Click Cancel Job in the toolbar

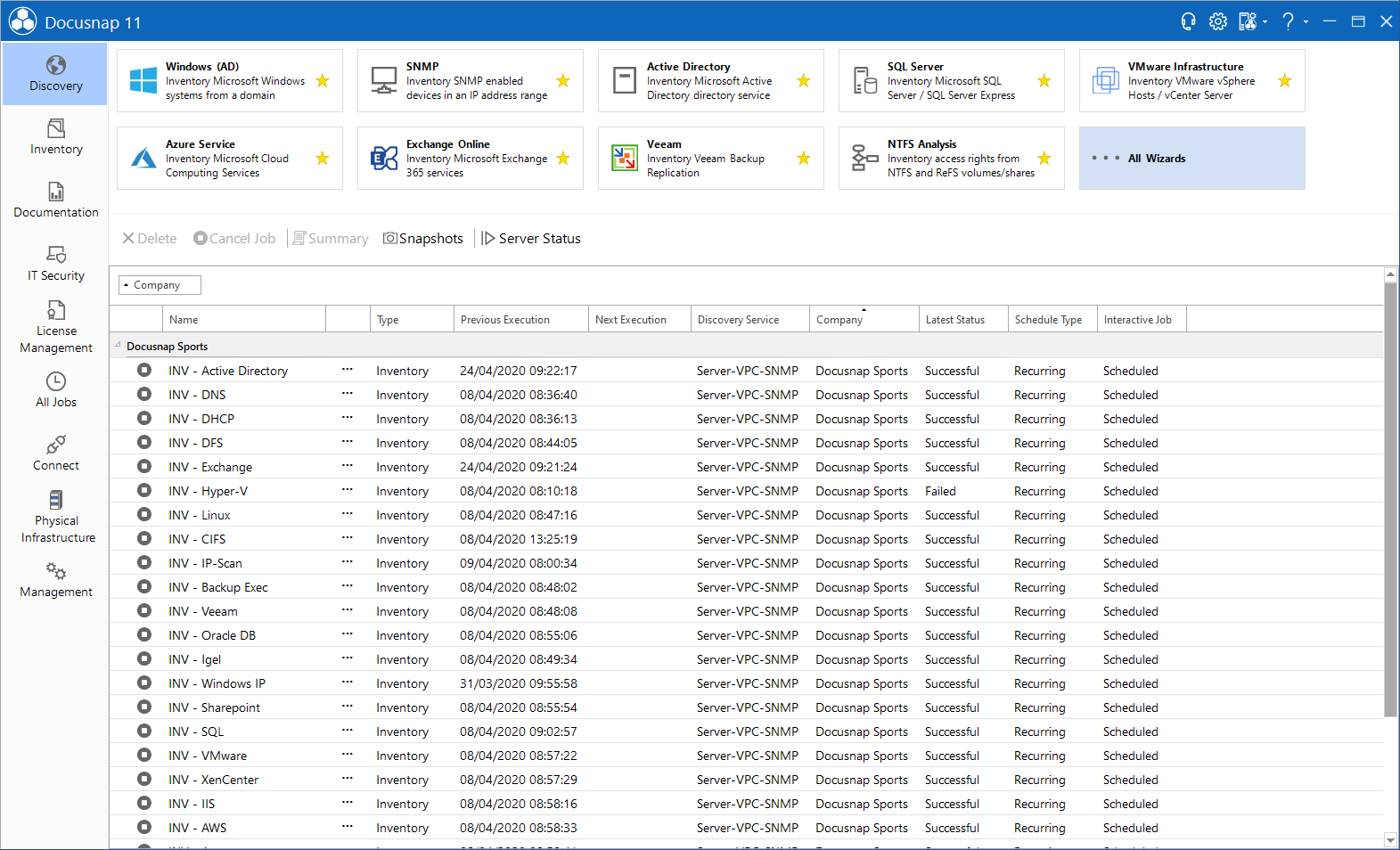[x=234, y=238]
